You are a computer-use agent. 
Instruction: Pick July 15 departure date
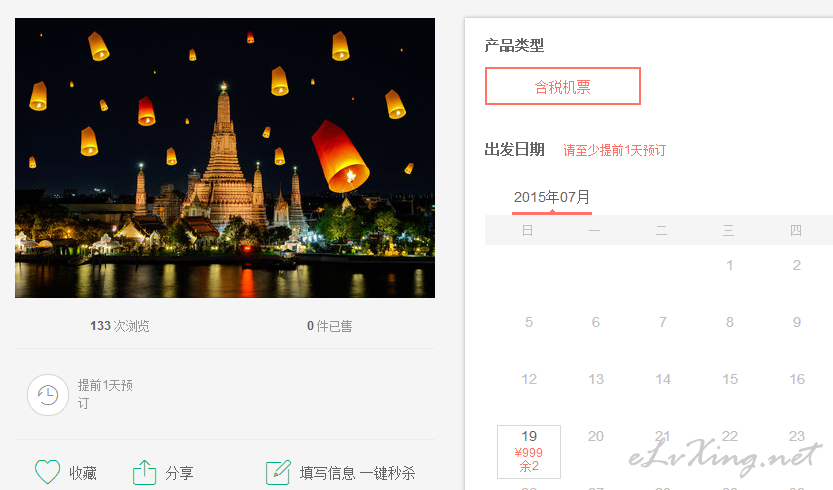pos(730,379)
